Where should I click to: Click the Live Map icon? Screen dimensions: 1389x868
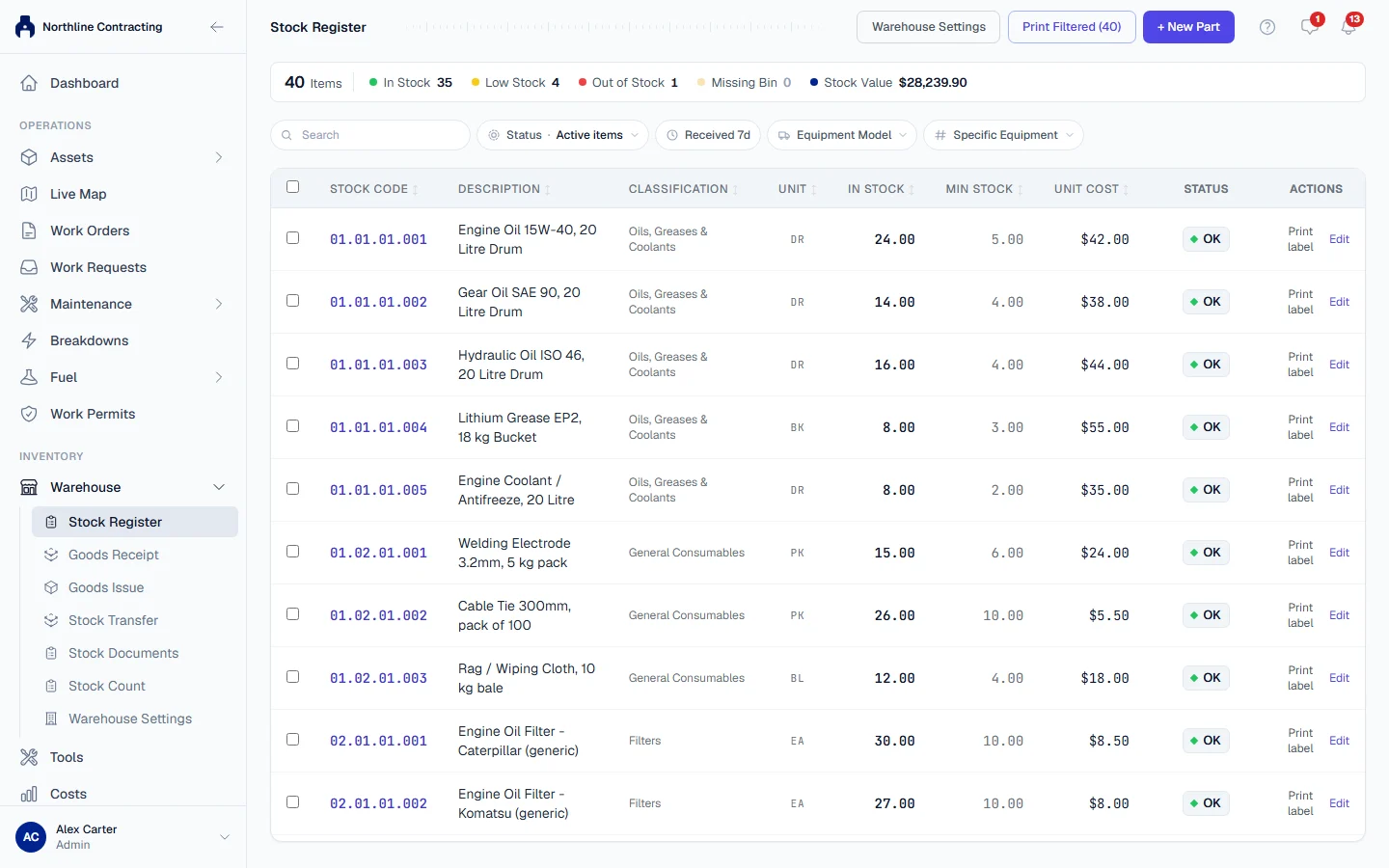pyautogui.click(x=29, y=194)
